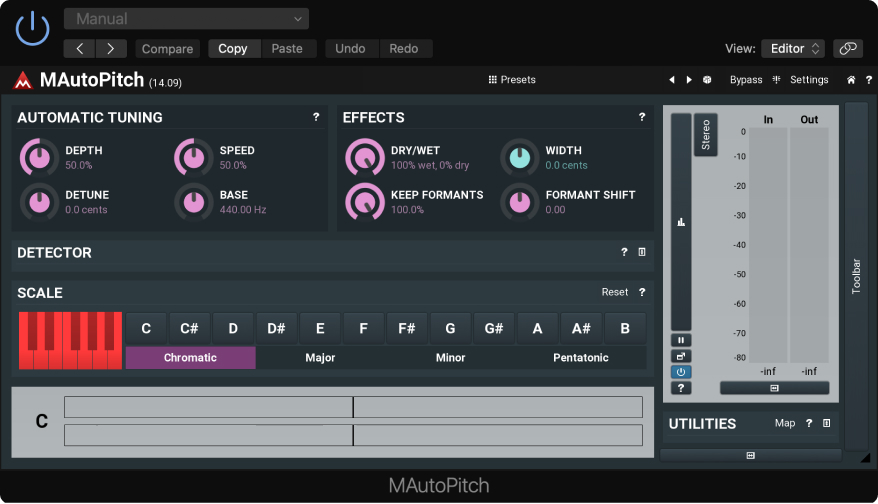The height and width of the screenshot is (504, 878).
Task: Click Reset in the Scale section
Action: (x=614, y=292)
